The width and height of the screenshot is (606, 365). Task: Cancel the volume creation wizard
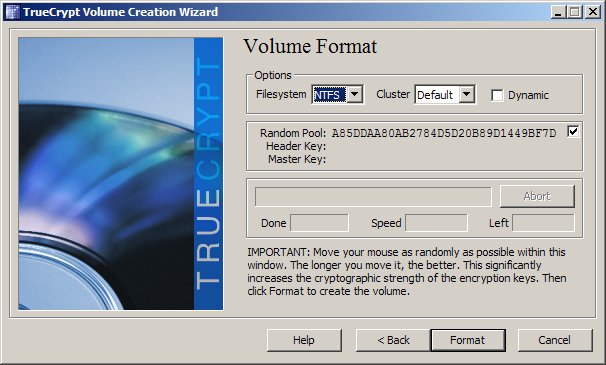pyautogui.click(x=555, y=340)
